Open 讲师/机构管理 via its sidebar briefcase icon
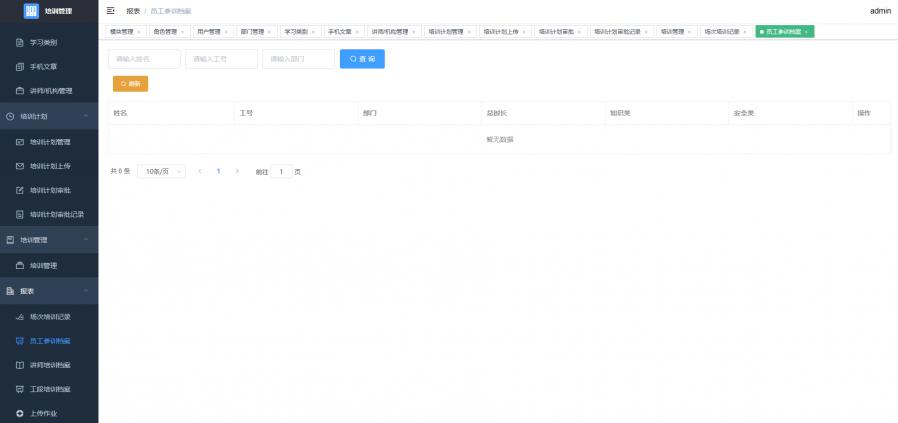 (19, 91)
